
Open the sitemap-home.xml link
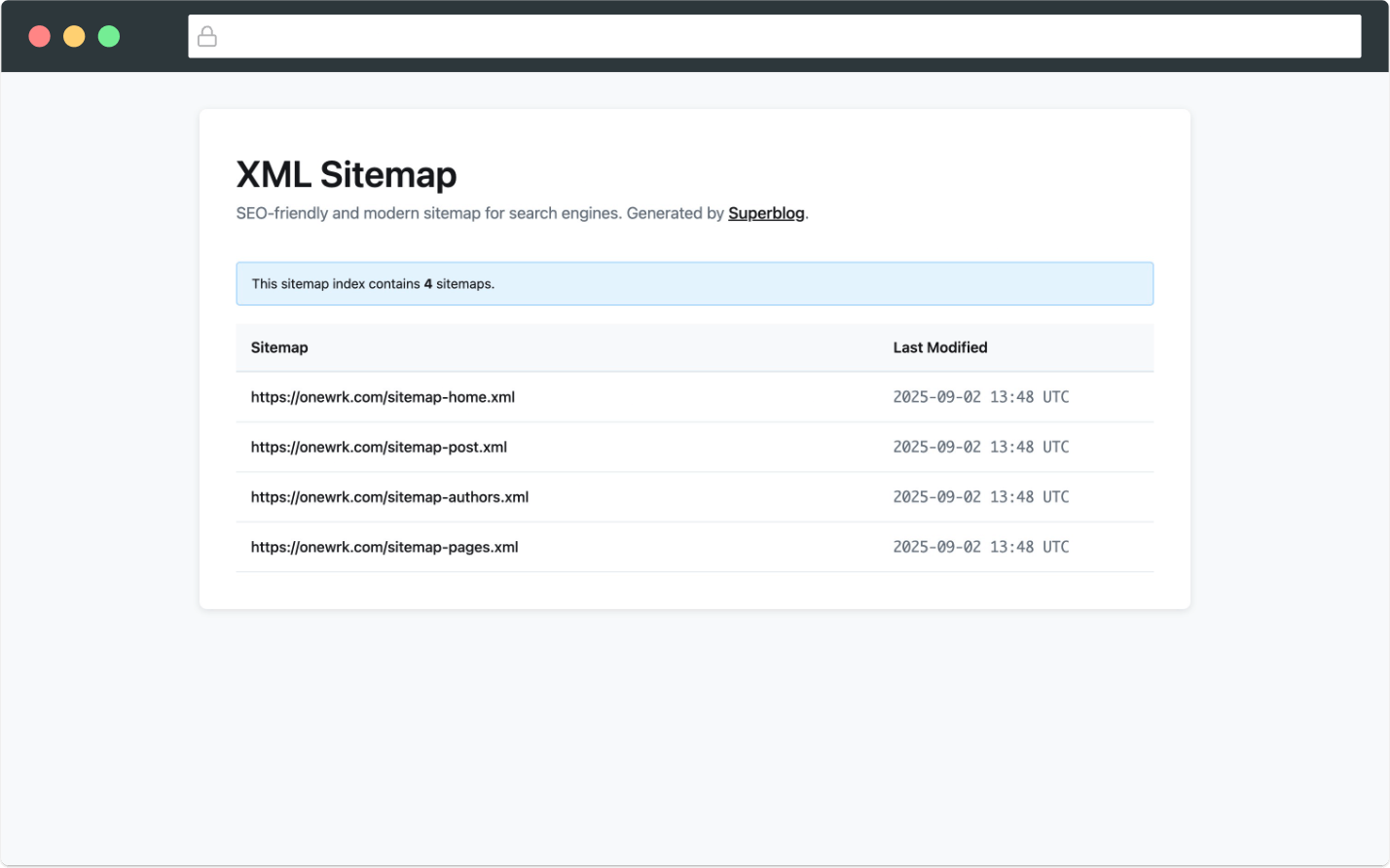383,396
